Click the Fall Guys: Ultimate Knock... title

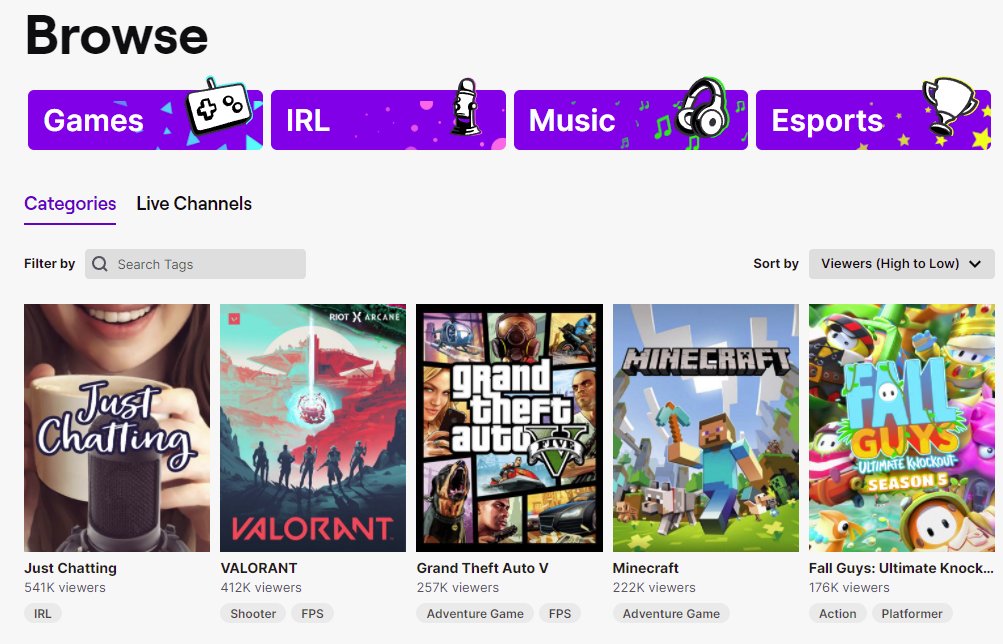coord(901,568)
